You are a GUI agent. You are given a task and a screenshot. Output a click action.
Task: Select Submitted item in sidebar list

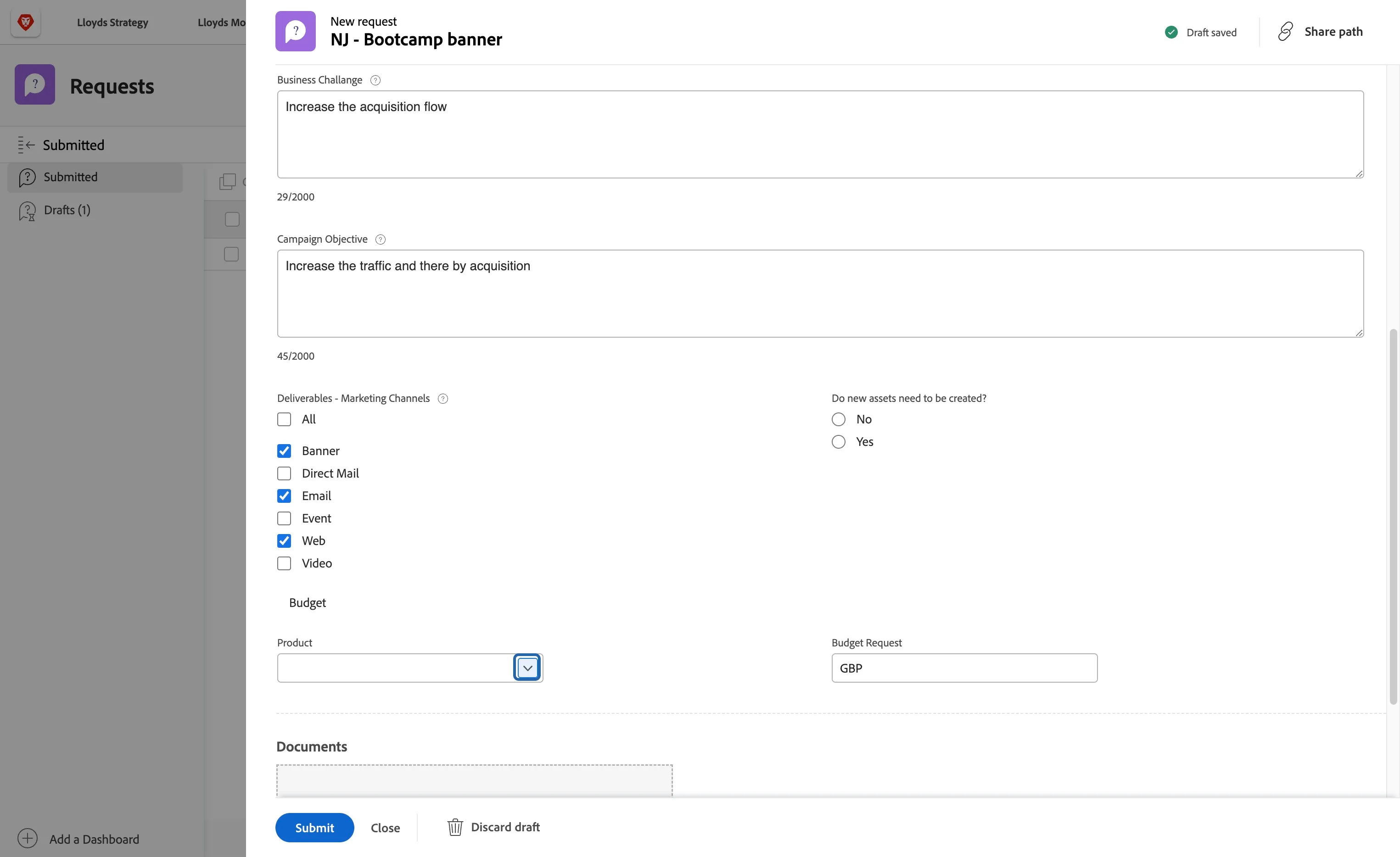tap(95, 177)
